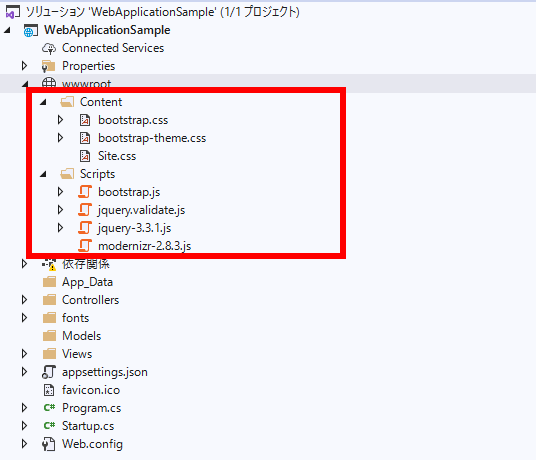
Task: Click the bootstrap.css file icon
Action: pos(85,120)
